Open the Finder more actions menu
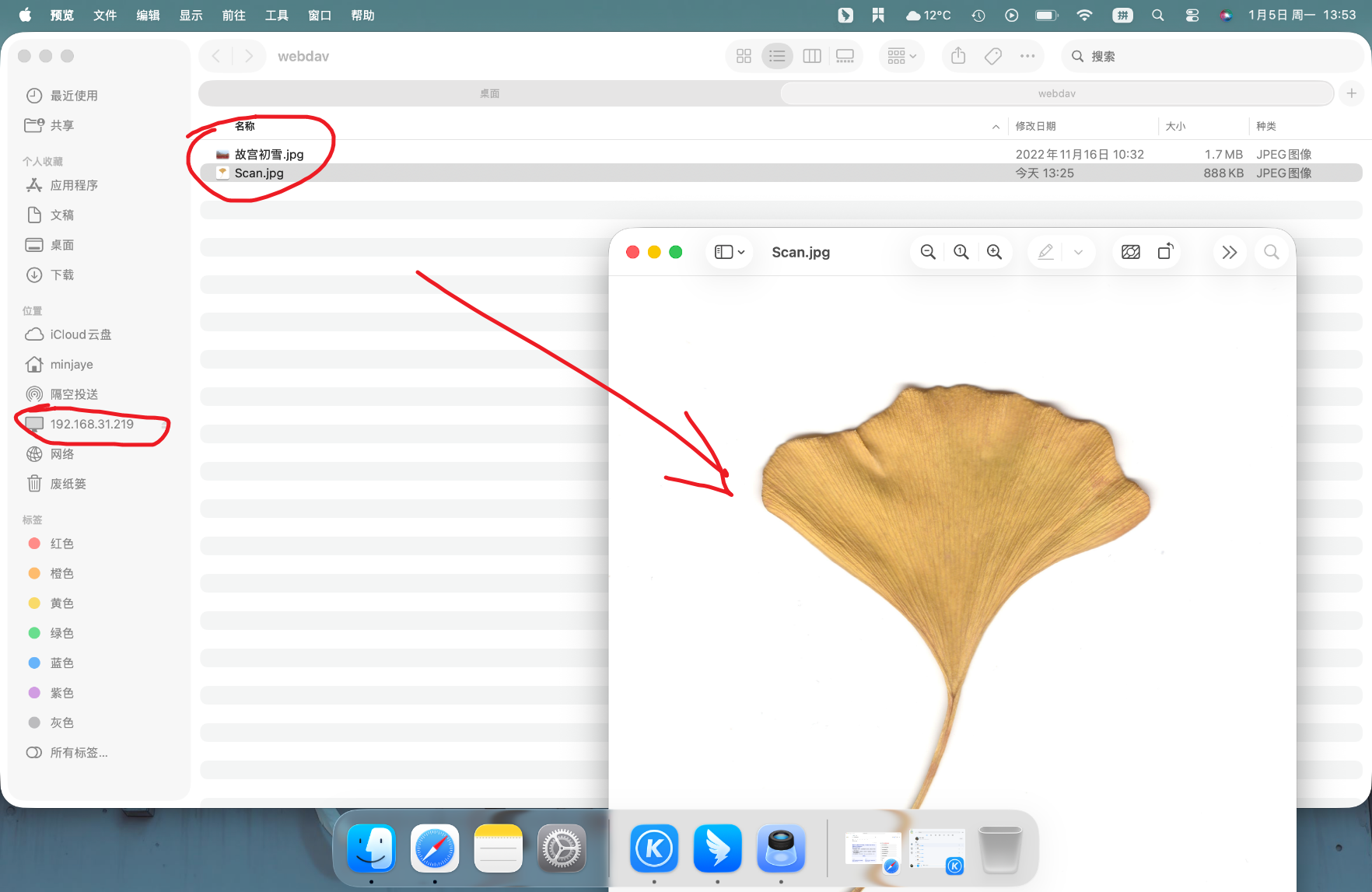 pos(1027,56)
